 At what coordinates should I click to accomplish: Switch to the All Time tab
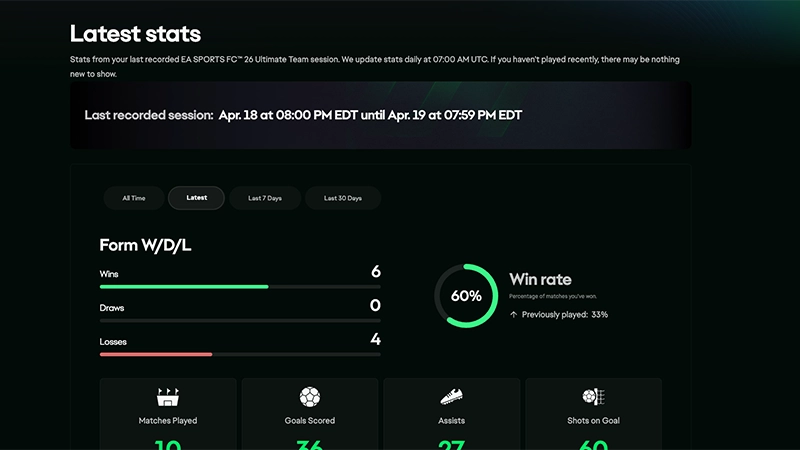(134, 198)
